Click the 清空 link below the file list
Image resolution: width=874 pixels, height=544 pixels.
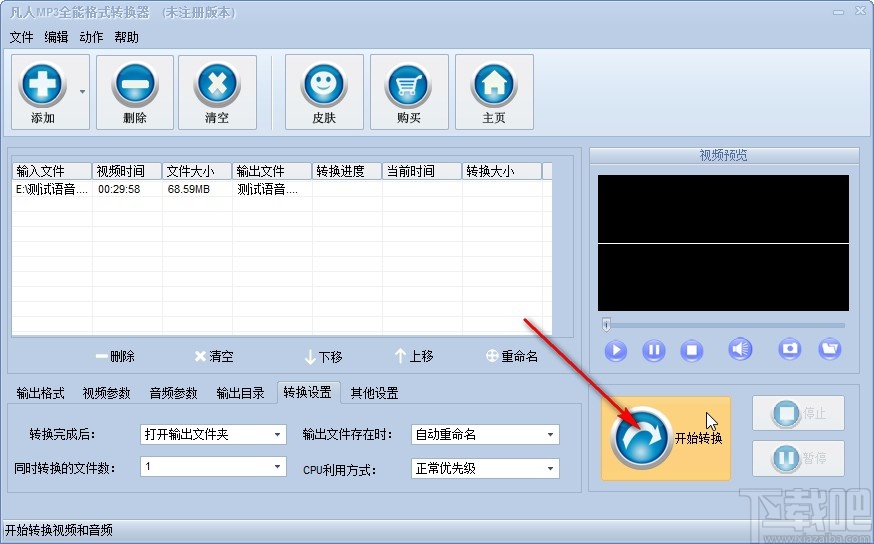pyautogui.click(x=214, y=356)
